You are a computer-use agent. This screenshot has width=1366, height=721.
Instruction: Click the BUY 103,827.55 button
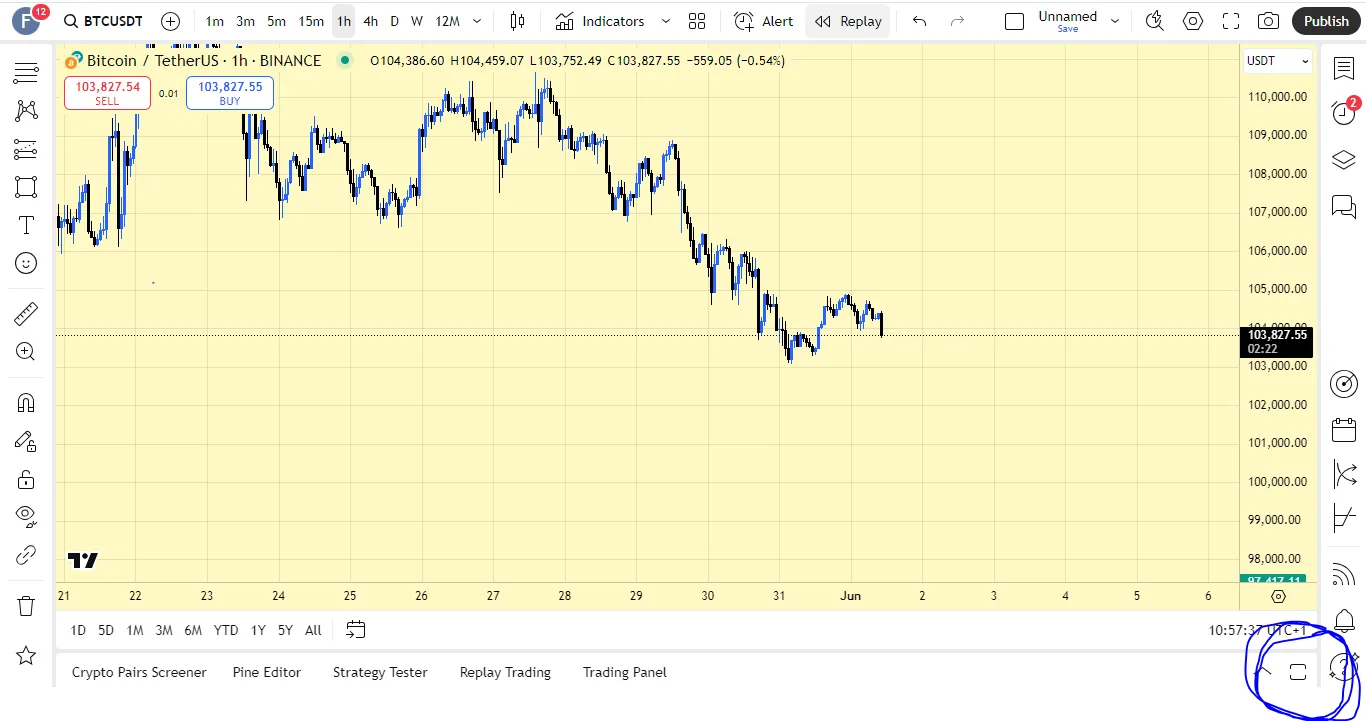tap(230, 93)
